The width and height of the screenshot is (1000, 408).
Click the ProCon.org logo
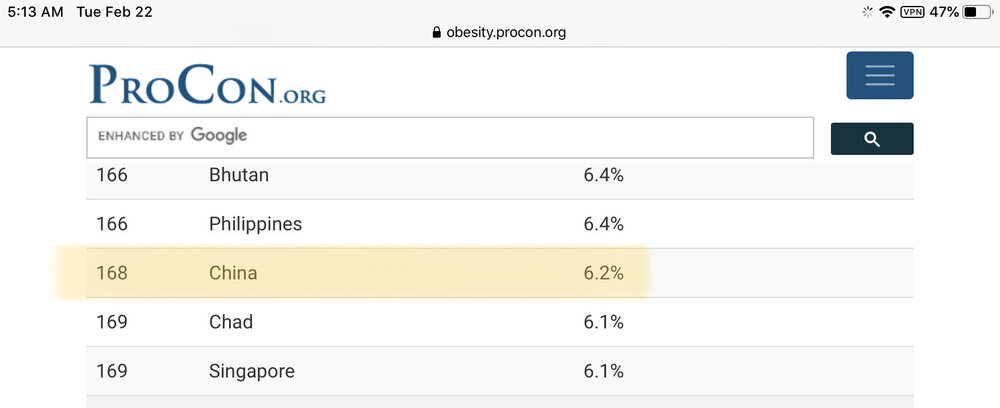207,85
